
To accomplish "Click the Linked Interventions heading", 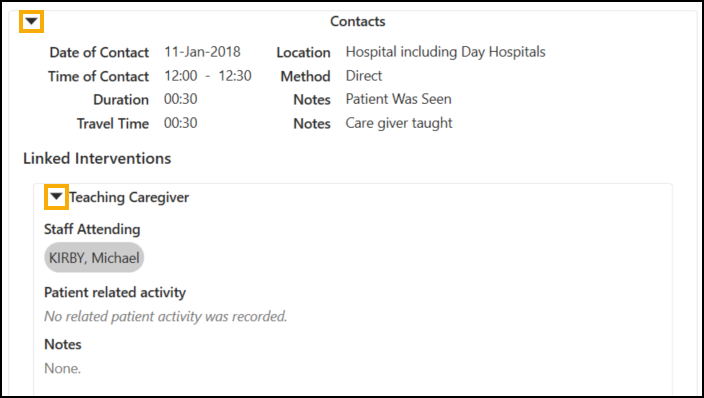I will pyautogui.click(x=97, y=158).
